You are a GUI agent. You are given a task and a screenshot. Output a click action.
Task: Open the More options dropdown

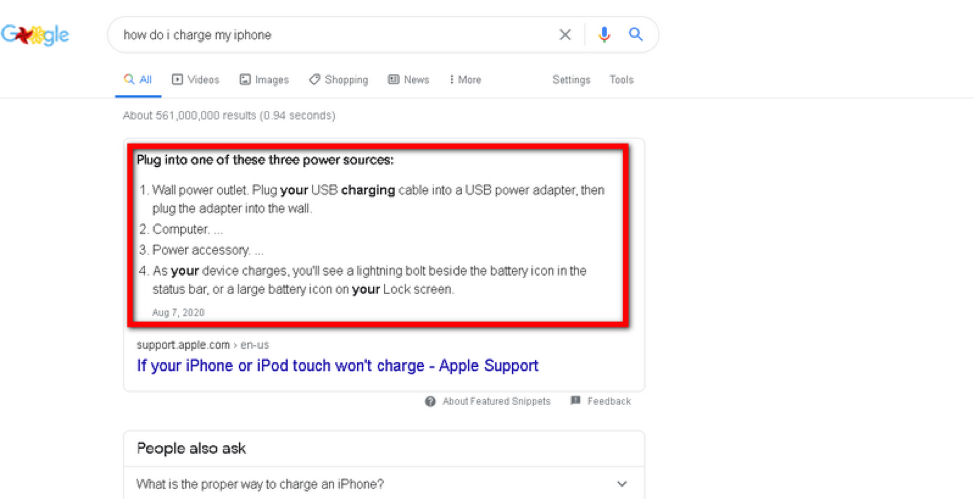tap(465, 80)
